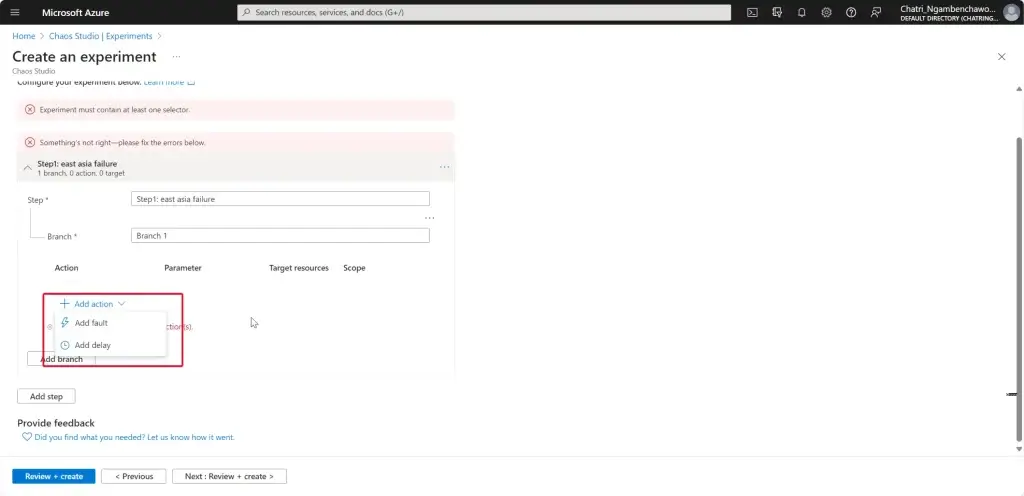
Task: Open the Did you find what you needed link
Action: point(135,437)
